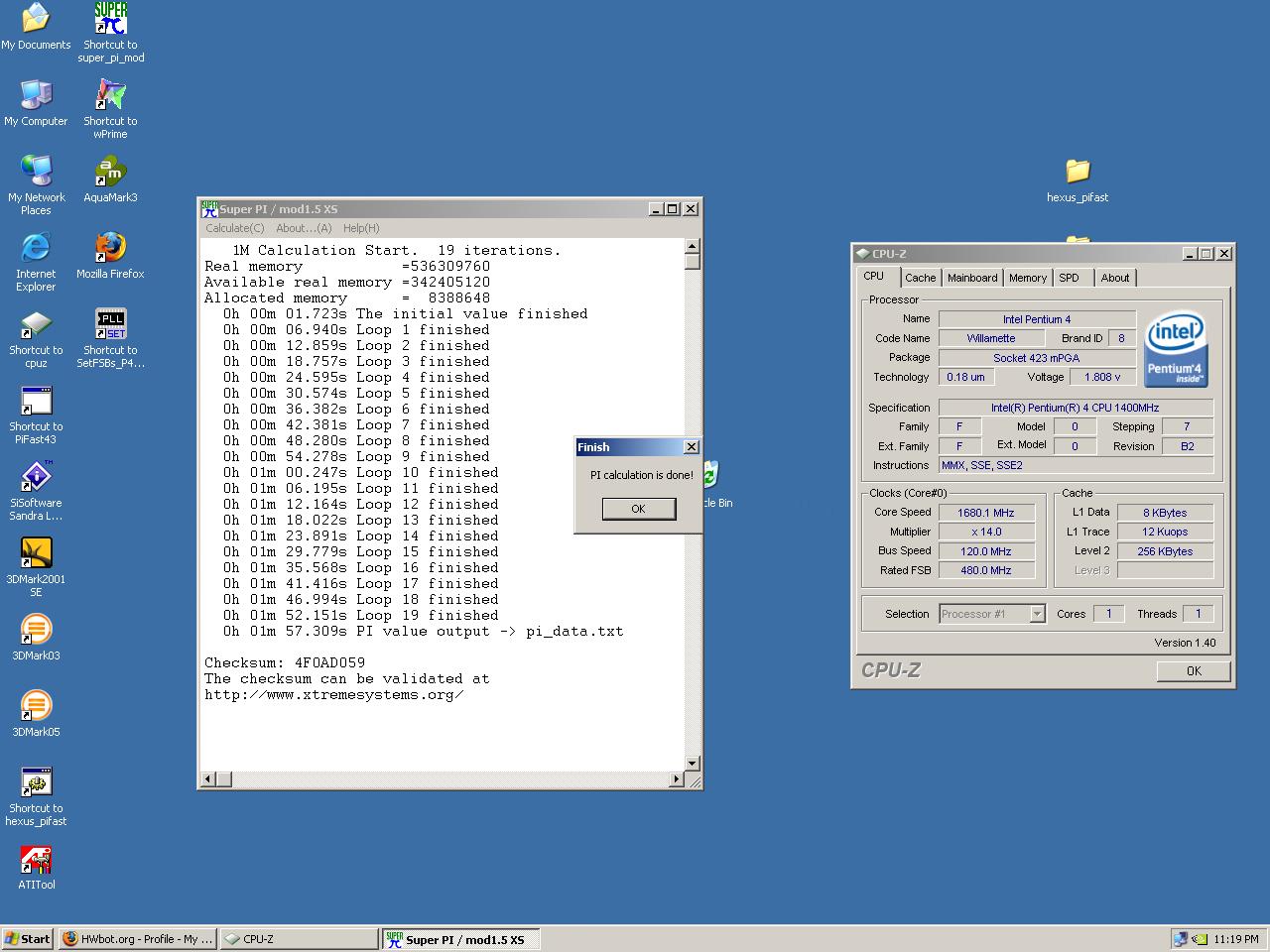This screenshot has height=952, width=1270.
Task: Open the About...(A) menu in Super PI
Action: coord(304,228)
